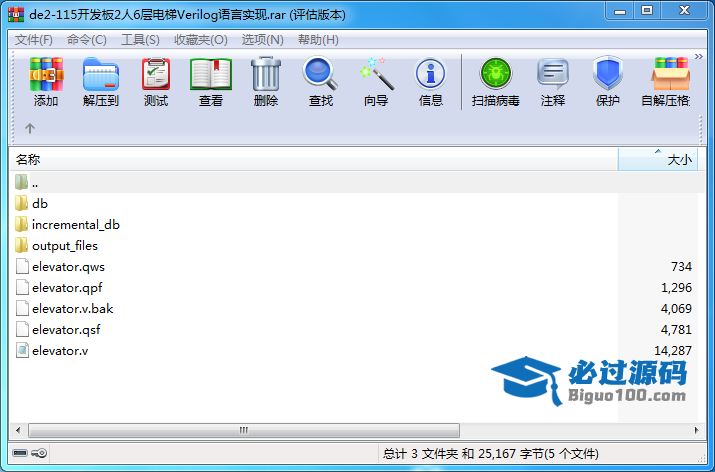
Task: Click the Find (查找) magnifier icon
Action: pos(320,73)
